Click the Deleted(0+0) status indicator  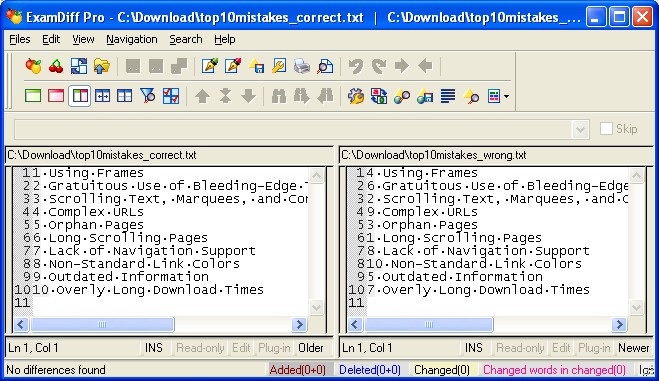click(370, 370)
